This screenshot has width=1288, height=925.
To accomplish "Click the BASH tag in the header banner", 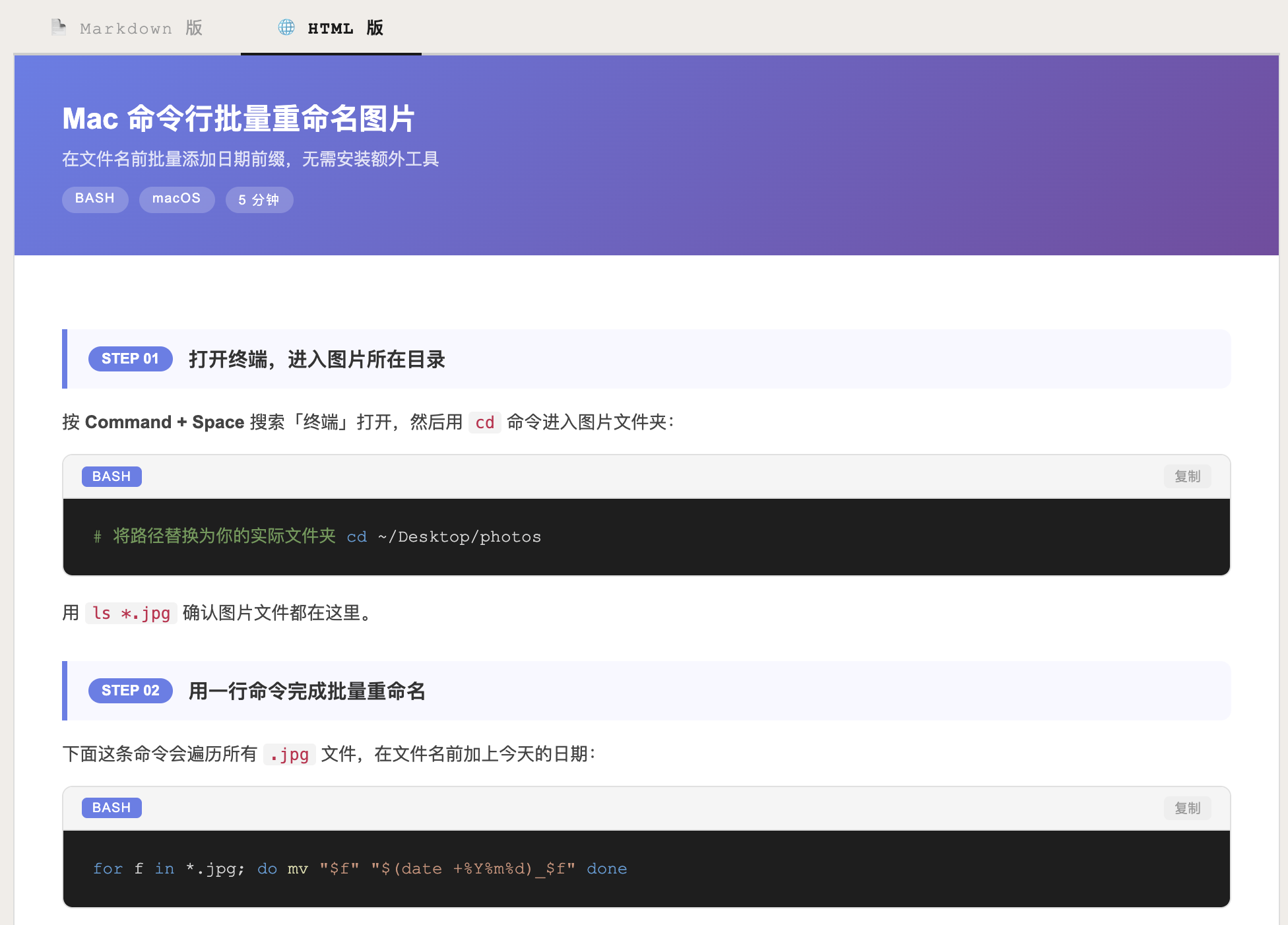I will point(95,199).
